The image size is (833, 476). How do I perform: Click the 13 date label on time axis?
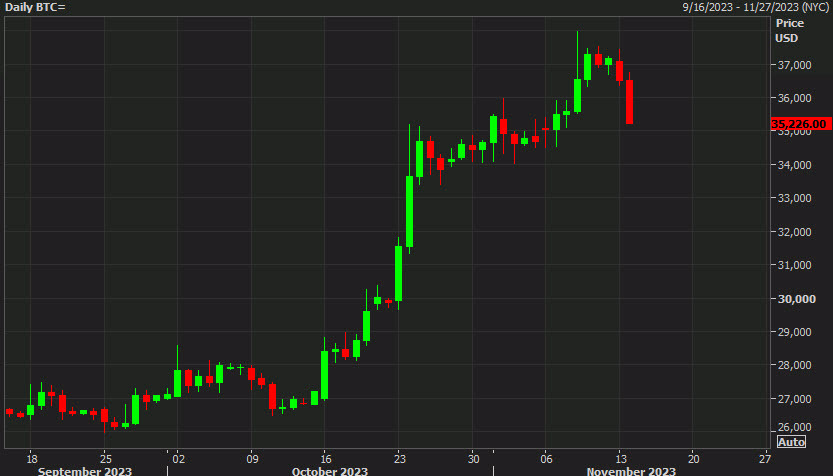pos(620,458)
